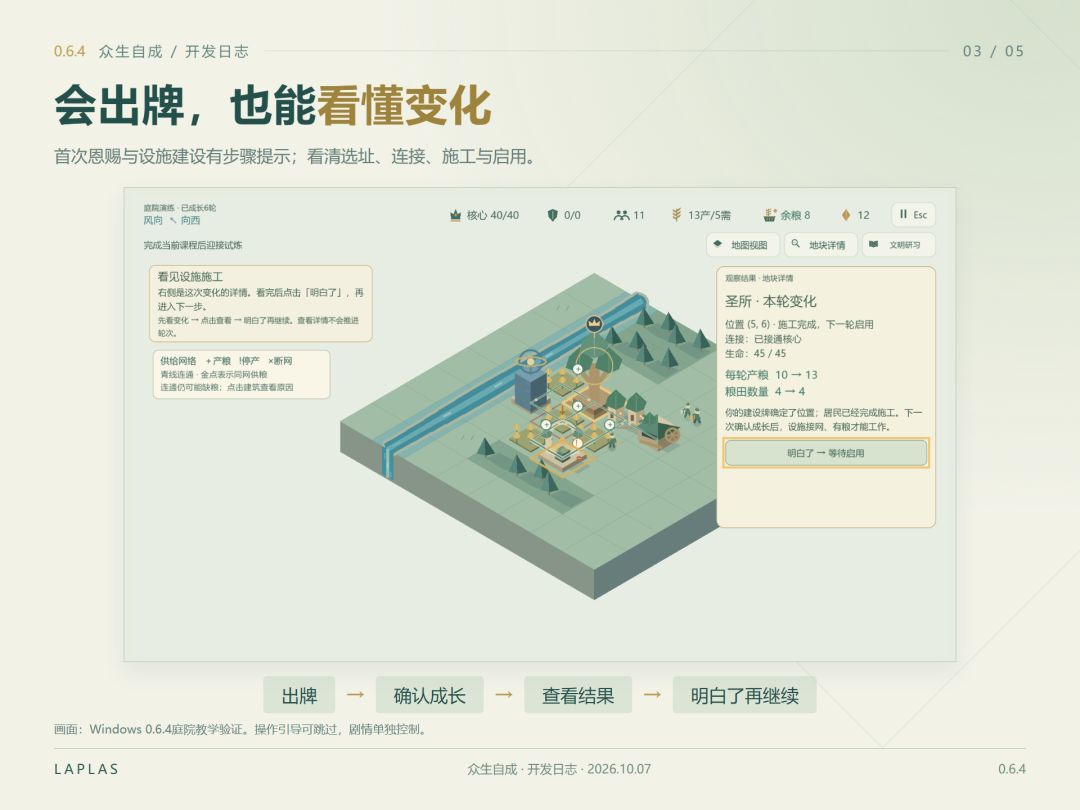Click the 粮田数量 4 → 4 line

pyautogui.click(x=765, y=391)
